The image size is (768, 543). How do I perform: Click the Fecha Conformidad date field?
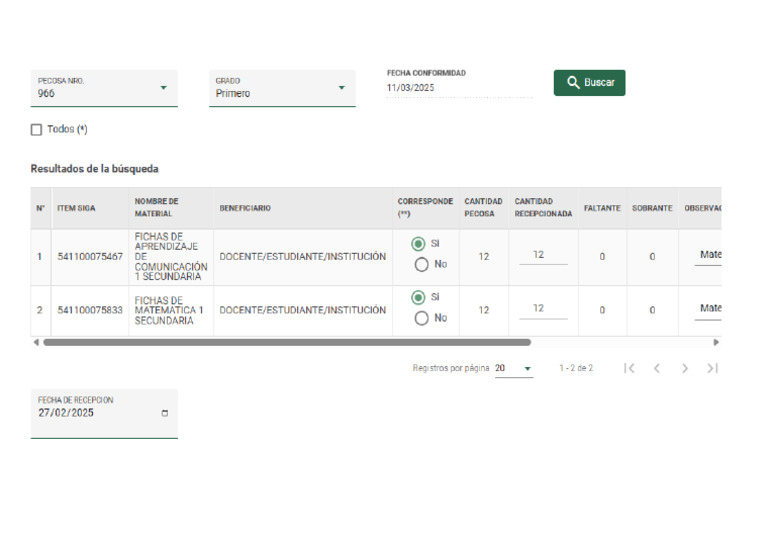coord(459,88)
